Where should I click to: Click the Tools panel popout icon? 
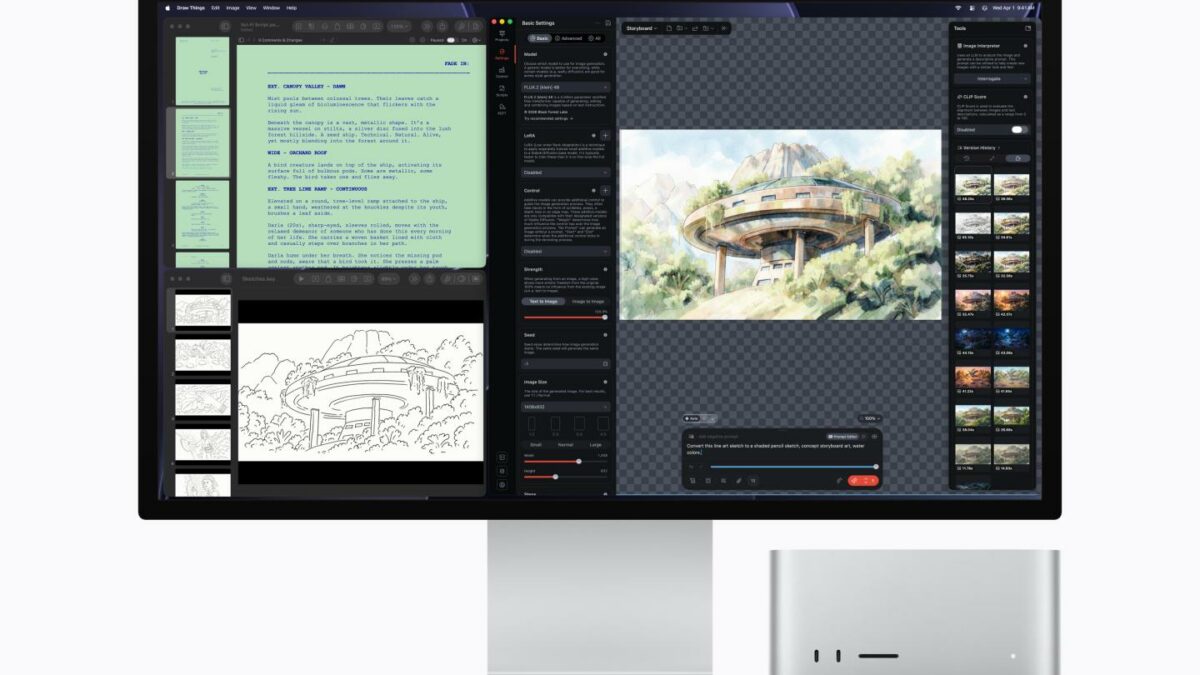click(1027, 28)
